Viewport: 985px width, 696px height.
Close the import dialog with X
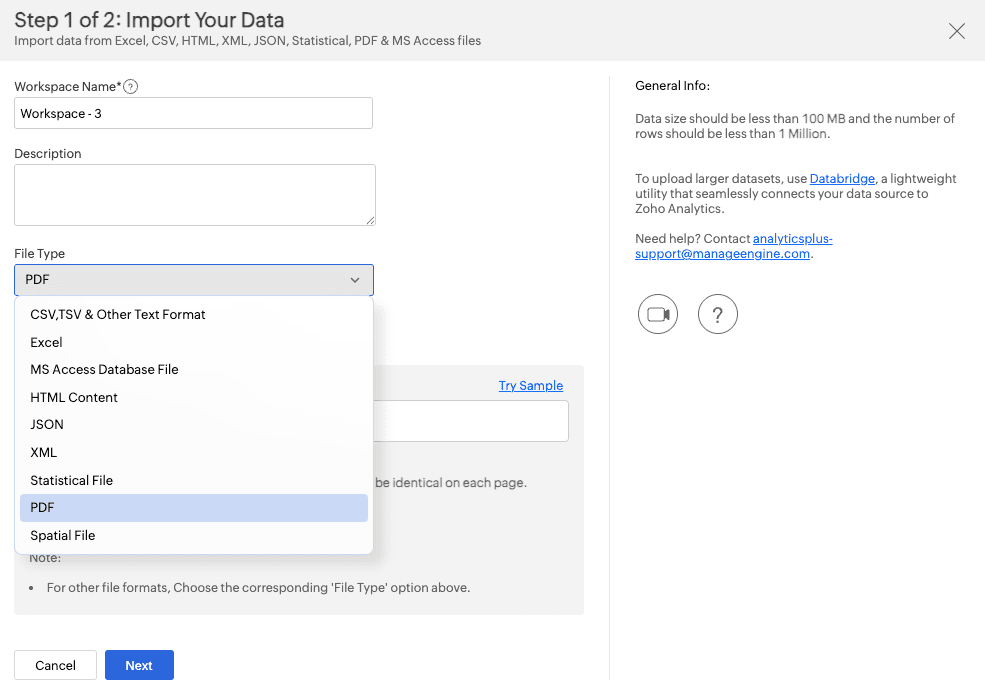(x=957, y=31)
